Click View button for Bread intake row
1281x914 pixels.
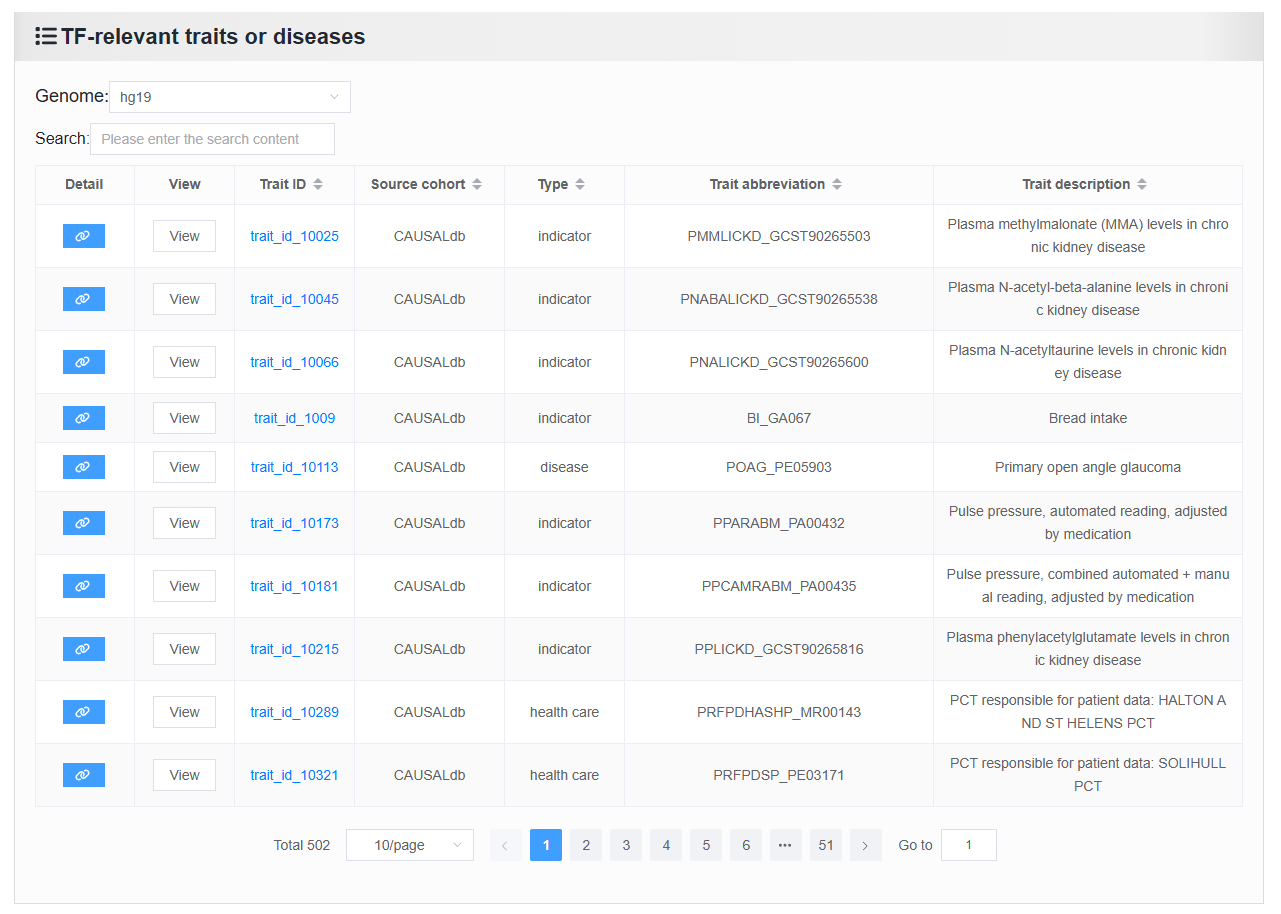click(x=184, y=418)
